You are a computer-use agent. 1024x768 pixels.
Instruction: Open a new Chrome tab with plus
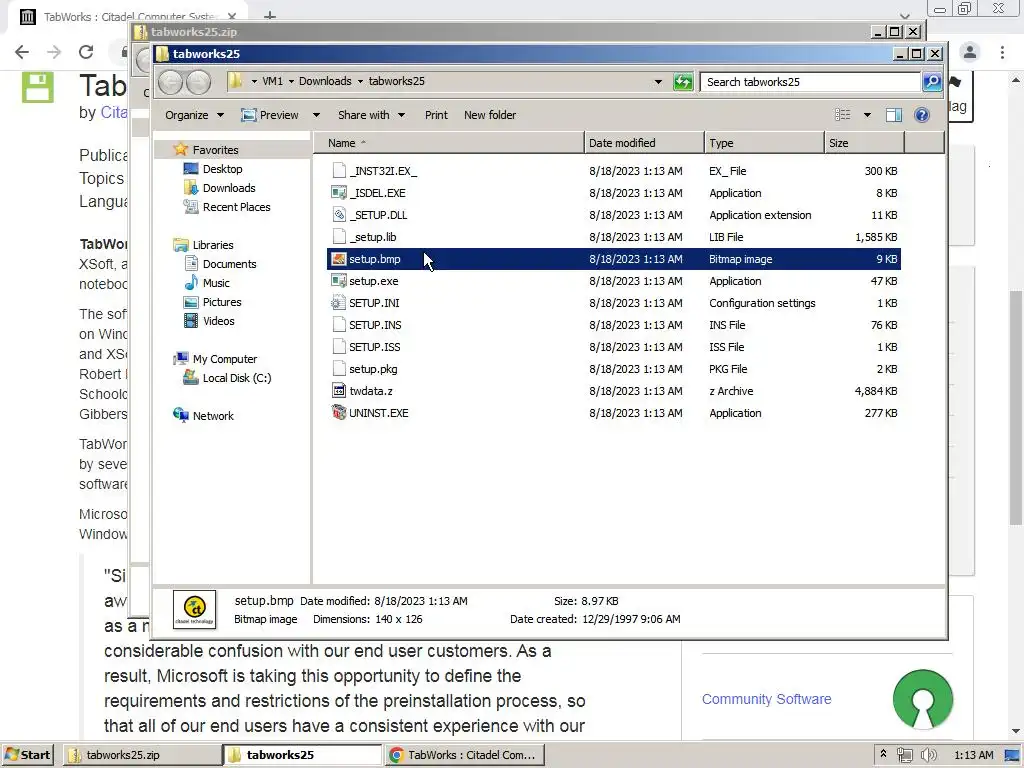pyautogui.click(x=270, y=16)
